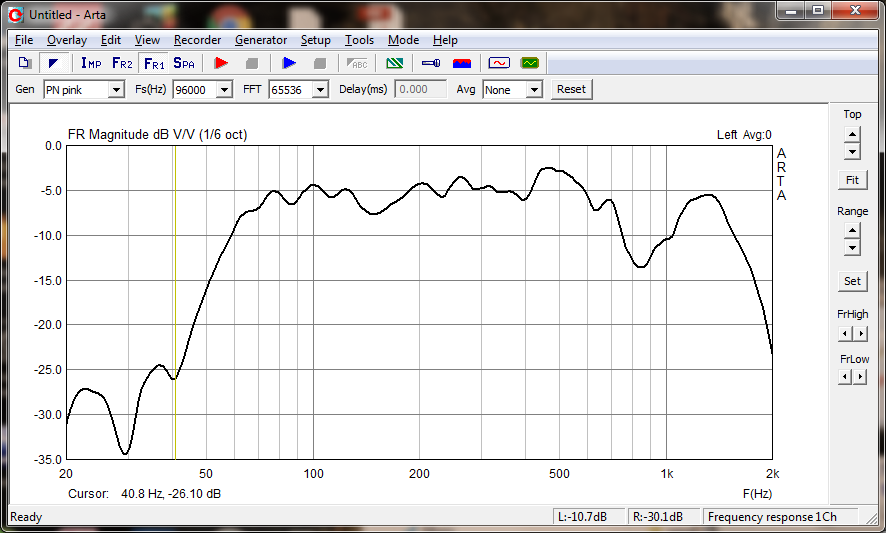Click the 'Ready' status bar text
Image resolution: width=886 pixels, height=533 pixels.
(26, 517)
